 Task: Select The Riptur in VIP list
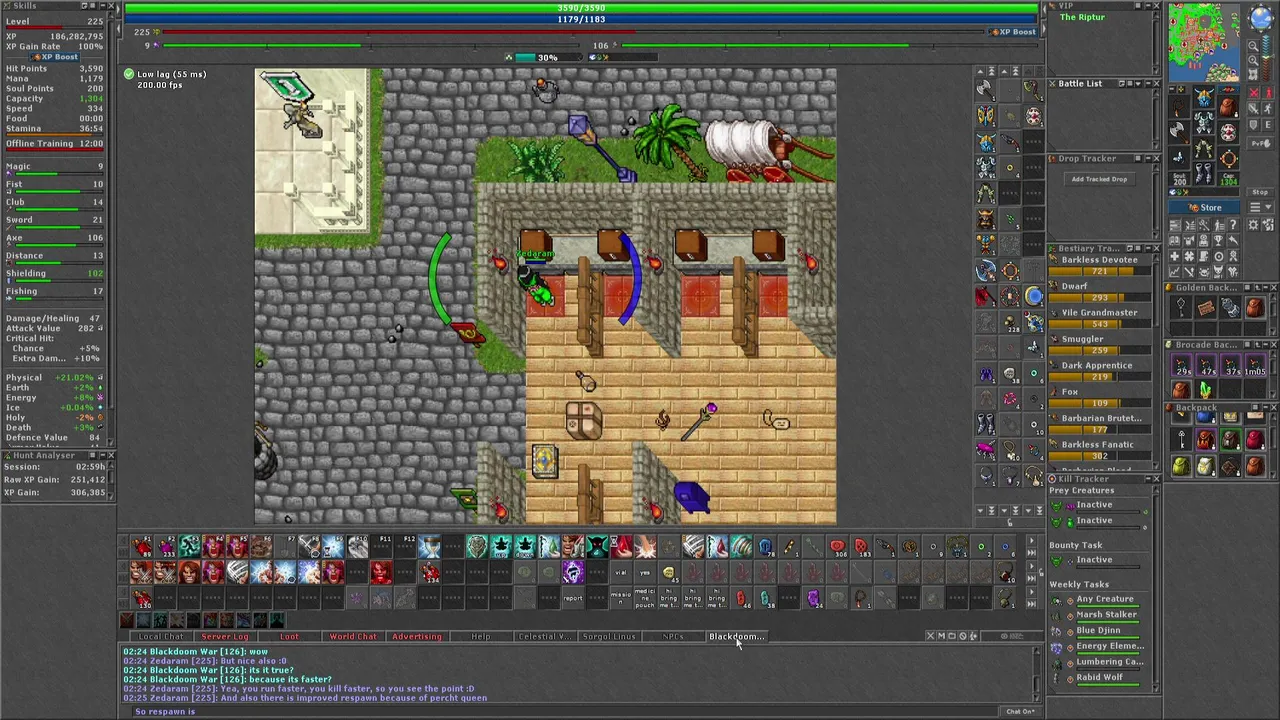pyautogui.click(x=1083, y=18)
